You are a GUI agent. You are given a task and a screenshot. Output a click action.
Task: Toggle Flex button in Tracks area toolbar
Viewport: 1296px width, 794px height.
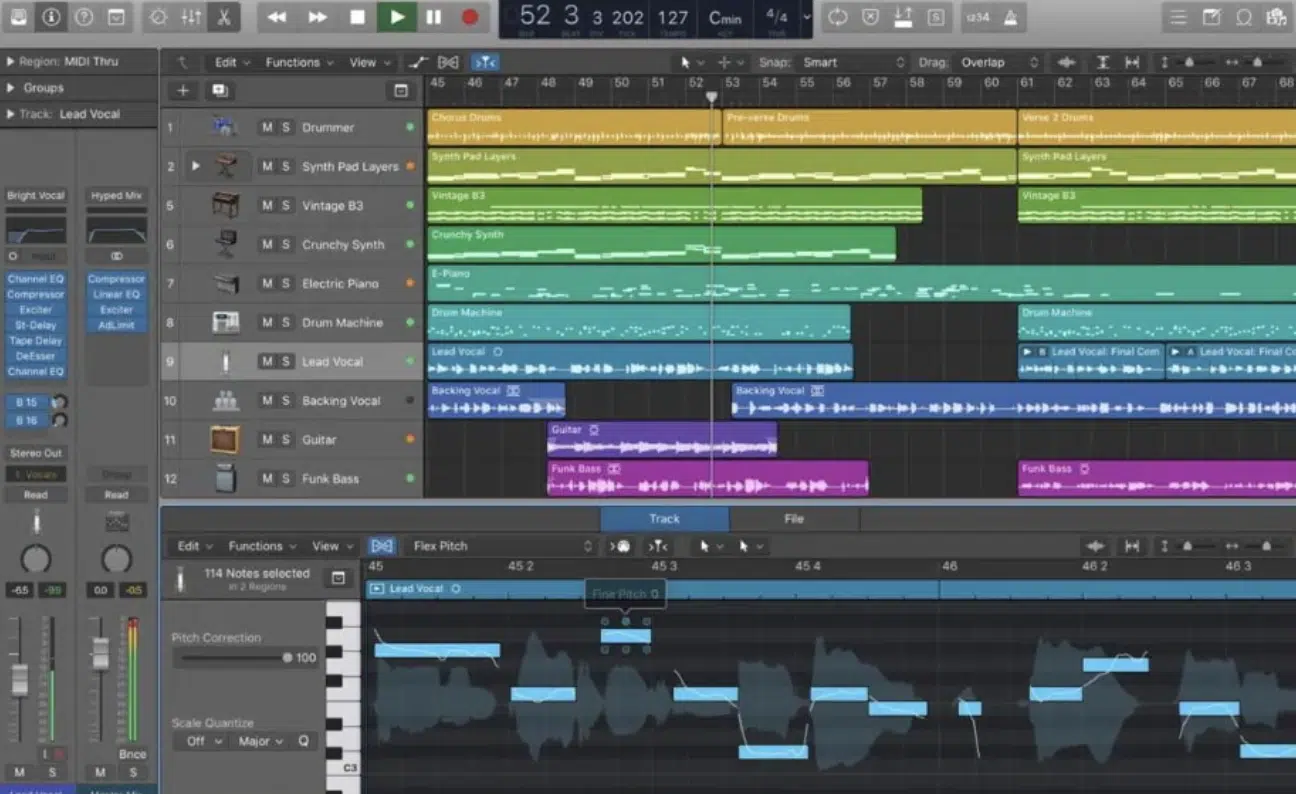[x=449, y=62]
